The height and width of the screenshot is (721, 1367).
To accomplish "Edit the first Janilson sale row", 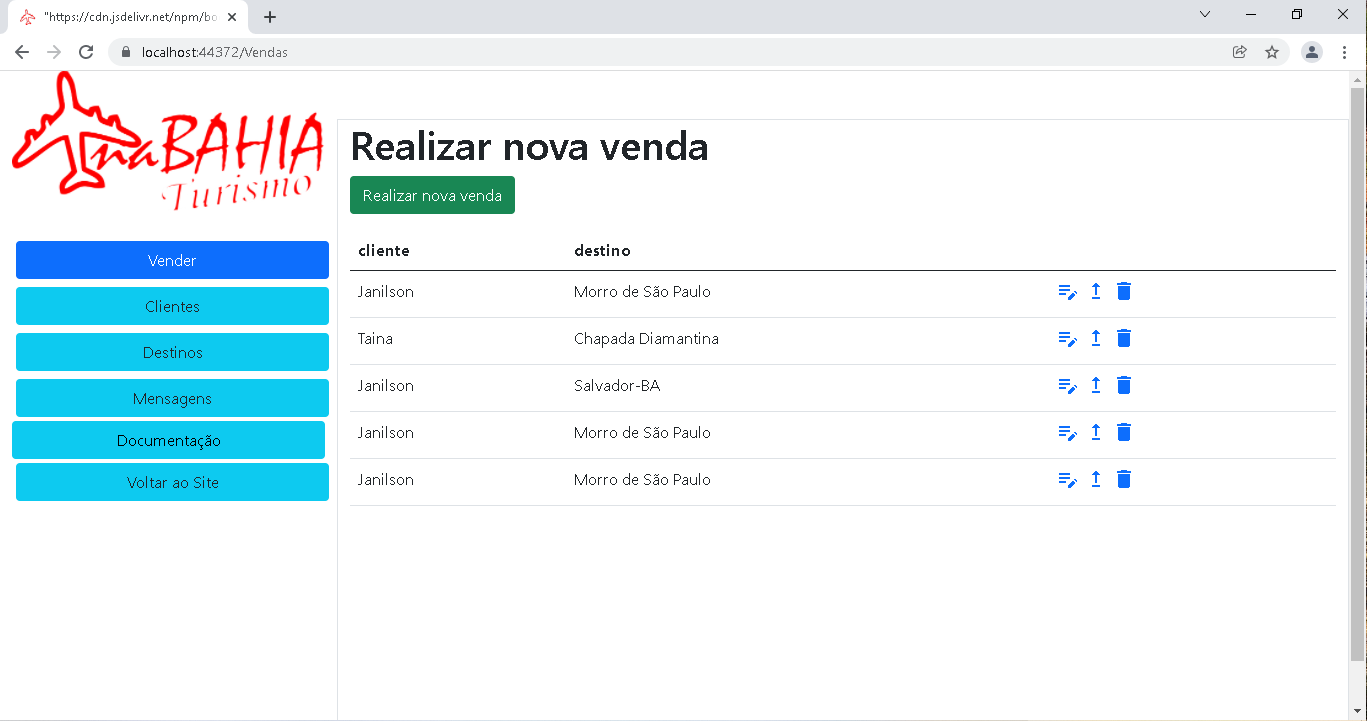I will [x=1067, y=291].
